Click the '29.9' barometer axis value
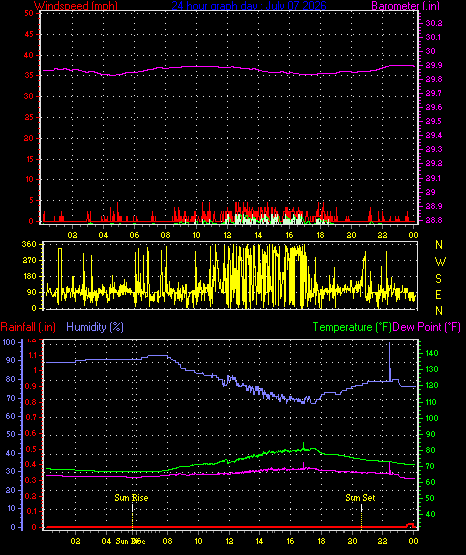466x555 pixels. pyautogui.click(x=434, y=65)
